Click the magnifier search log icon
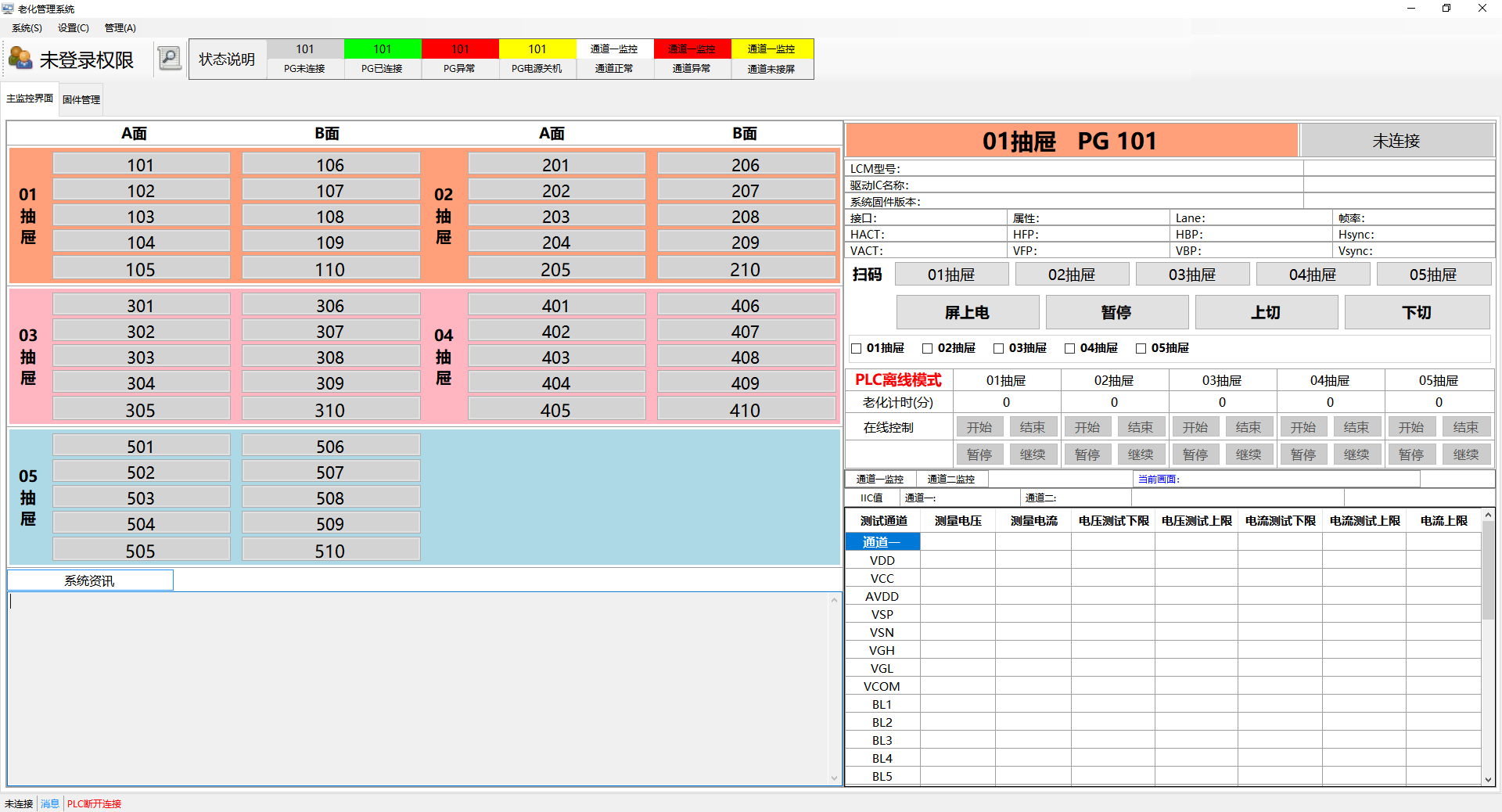The height and width of the screenshot is (812, 1502). coord(170,58)
